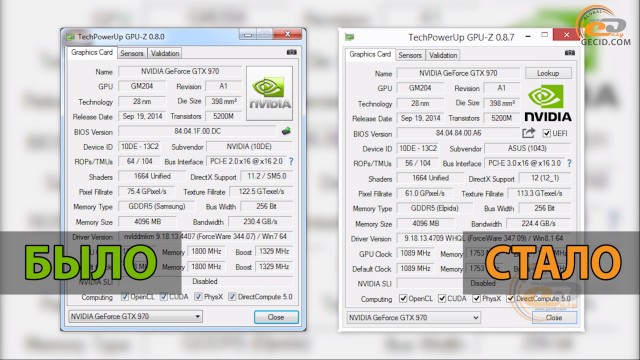Viewport: 640px width, 360px height.
Task: Open GPU selection dropdown in GPU-Z 0.8.7
Action: point(413,318)
